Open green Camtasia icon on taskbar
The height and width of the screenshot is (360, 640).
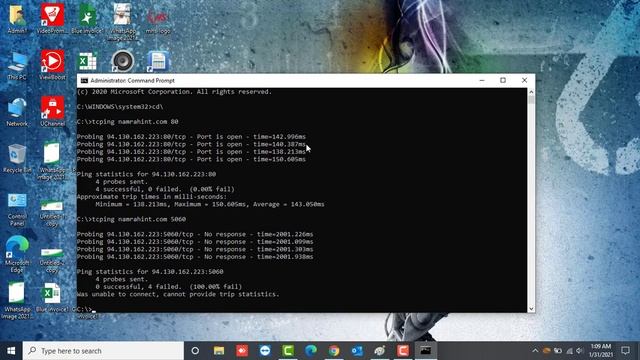click(288, 351)
